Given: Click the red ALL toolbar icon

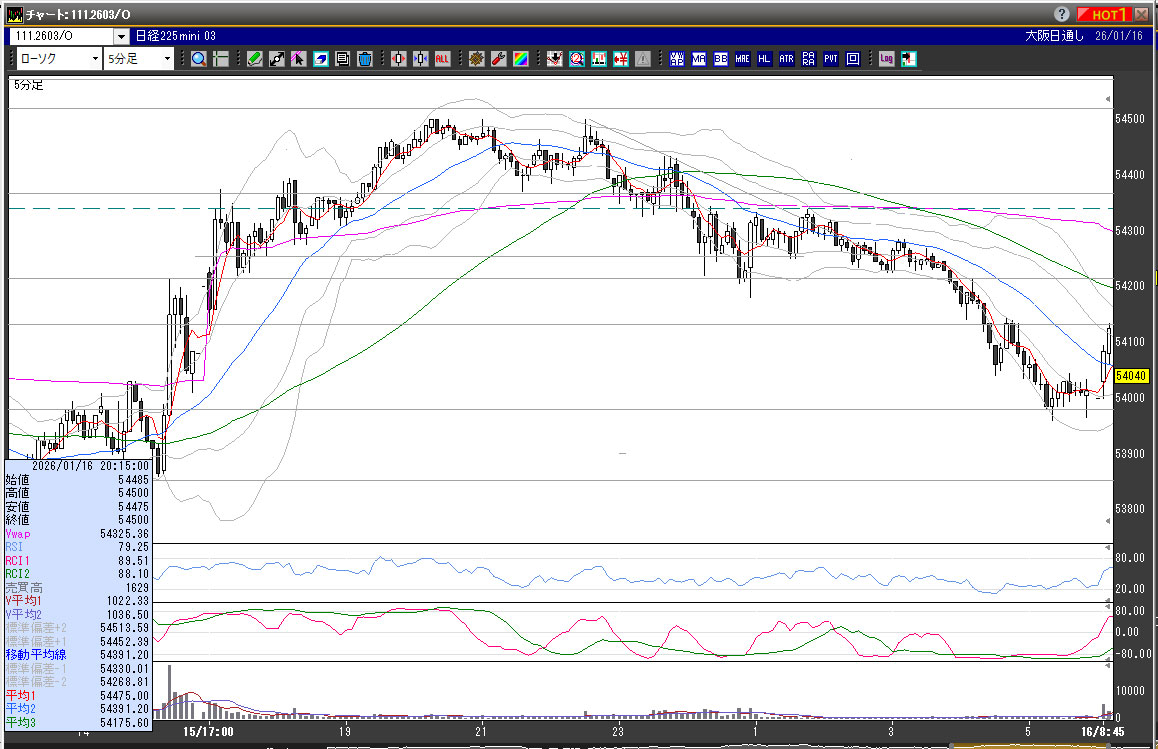Looking at the screenshot, I should coord(441,59).
